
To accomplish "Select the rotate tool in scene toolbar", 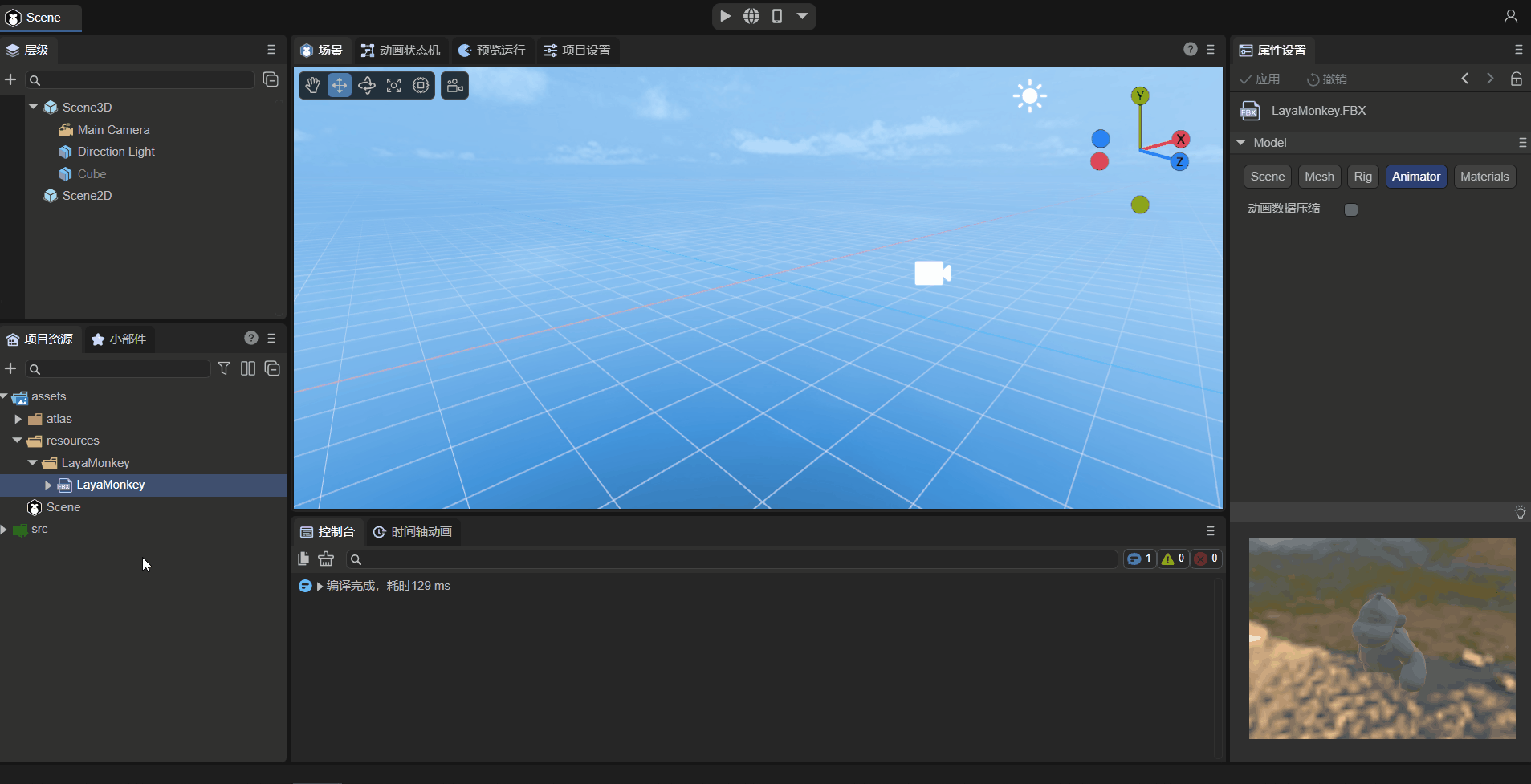I will coord(367,85).
